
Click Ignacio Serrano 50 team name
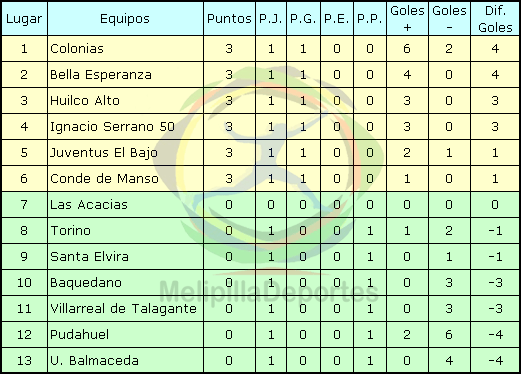click(x=112, y=127)
